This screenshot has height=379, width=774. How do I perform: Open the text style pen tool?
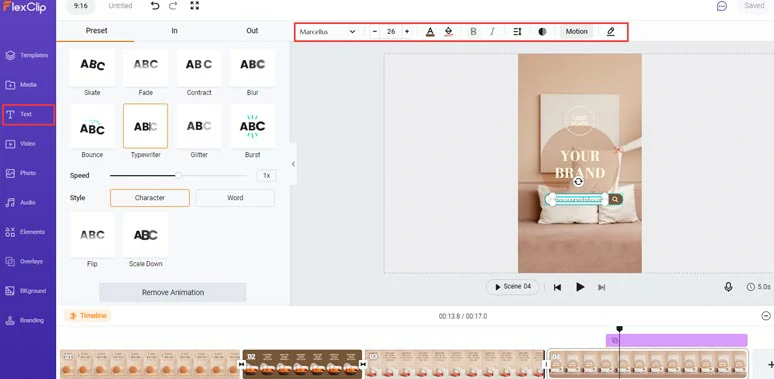[x=611, y=32]
